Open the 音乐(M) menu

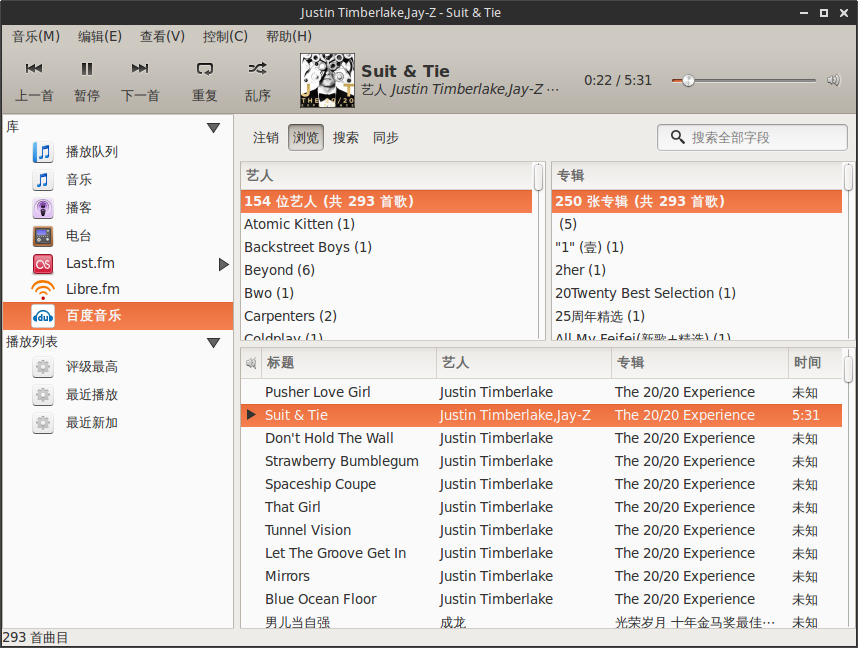[36, 37]
